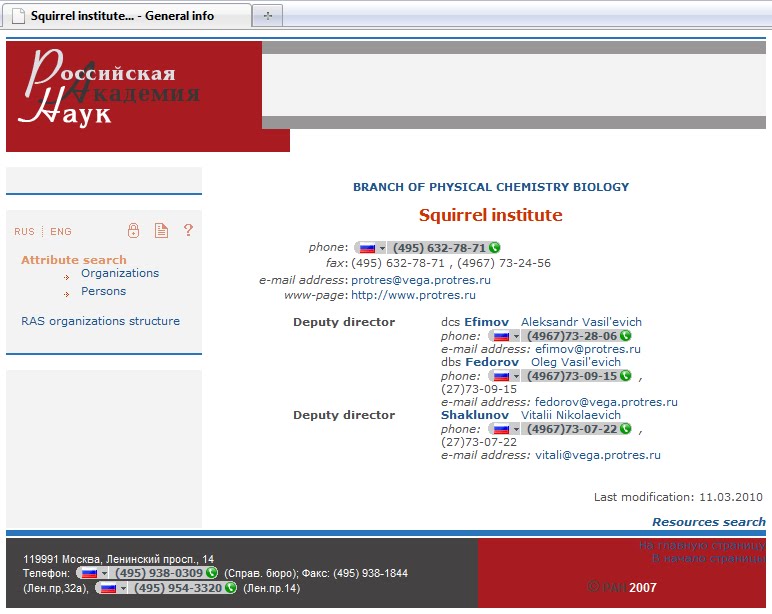
Task: Open country dropdown for (495) 632-78-71
Action: pyautogui.click(x=382, y=248)
